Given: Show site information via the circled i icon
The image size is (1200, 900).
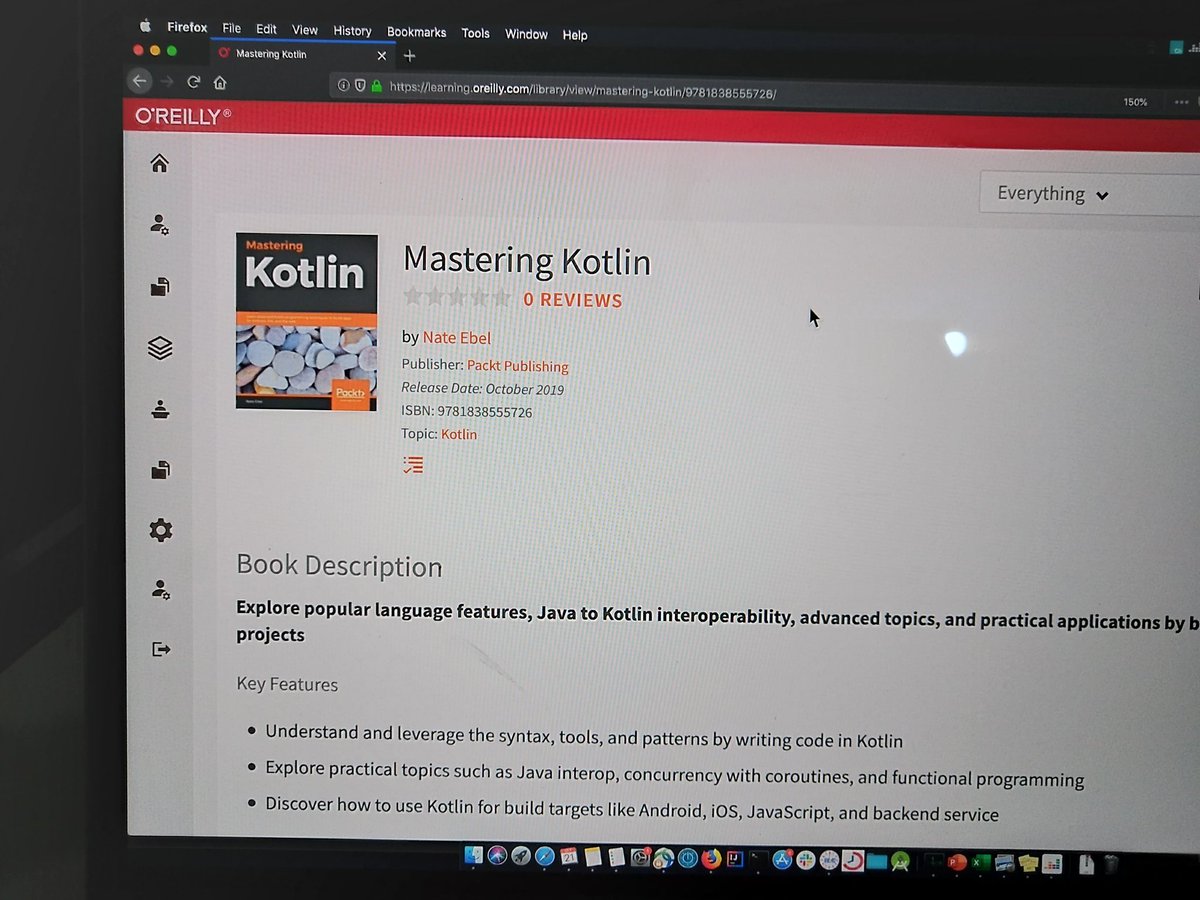Looking at the screenshot, I should [x=343, y=85].
